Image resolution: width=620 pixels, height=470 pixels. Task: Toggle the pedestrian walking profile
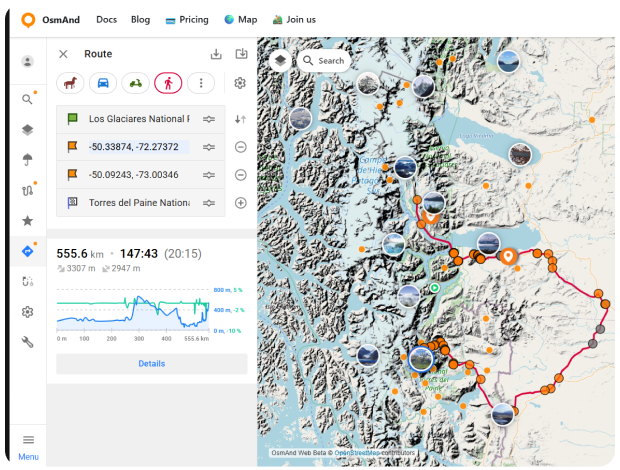click(x=168, y=84)
